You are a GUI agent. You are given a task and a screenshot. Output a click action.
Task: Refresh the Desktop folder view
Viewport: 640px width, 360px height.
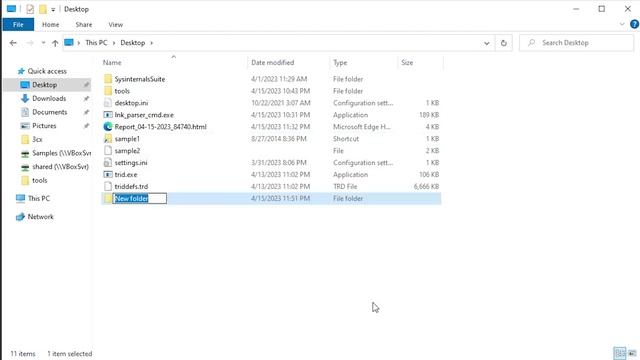504,43
